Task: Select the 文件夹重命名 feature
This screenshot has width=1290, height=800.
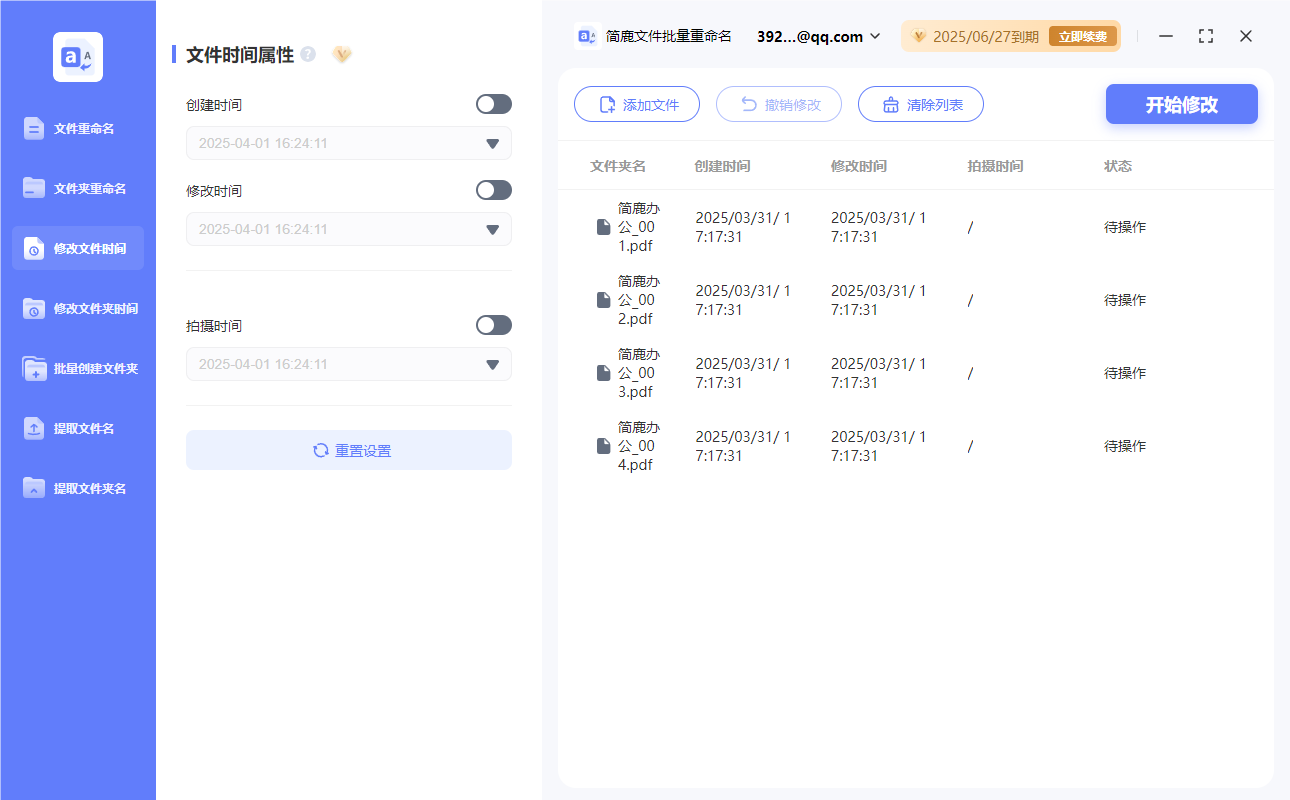Action: coord(77,188)
